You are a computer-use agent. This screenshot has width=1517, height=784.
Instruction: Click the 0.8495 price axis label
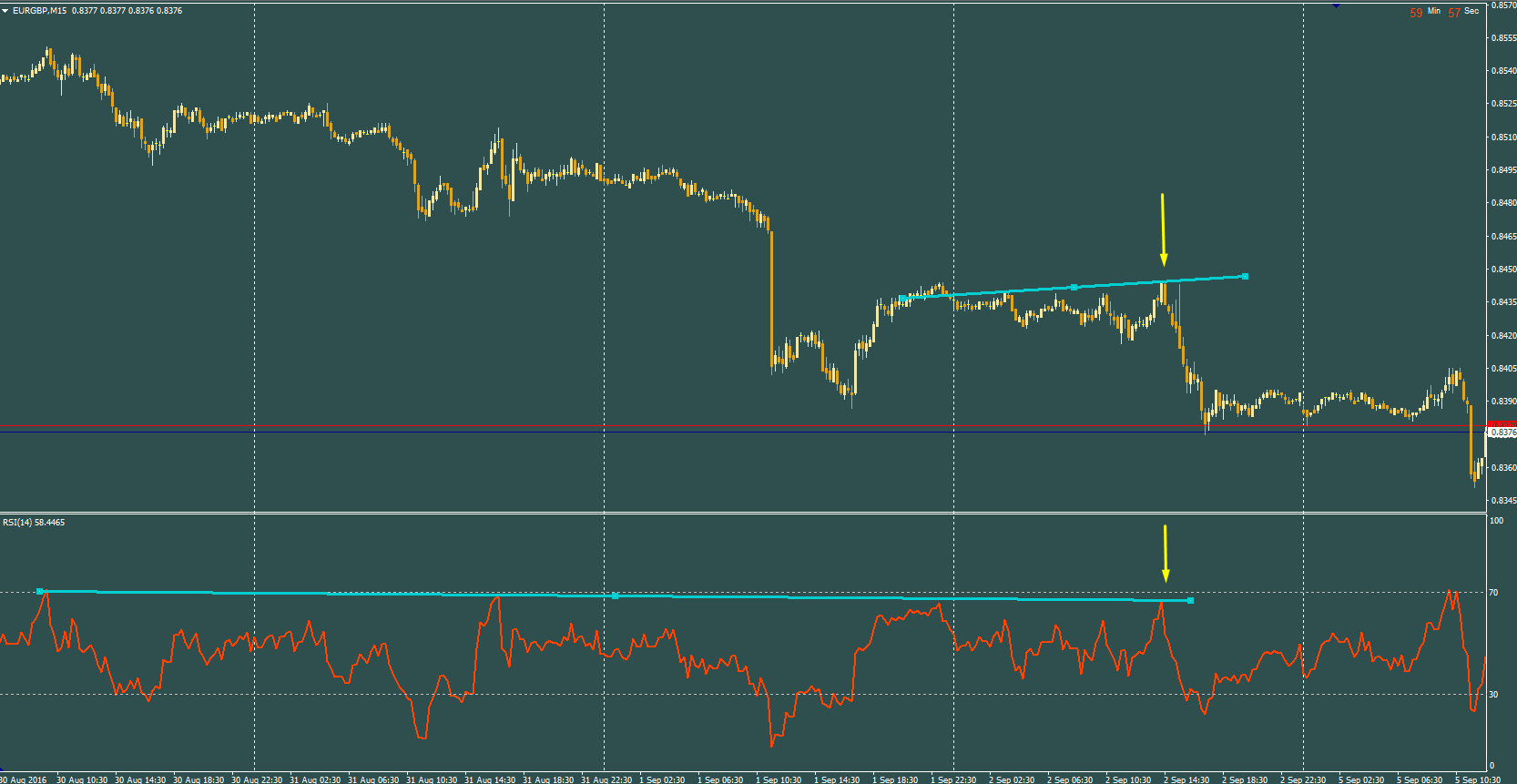[1503, 170]
